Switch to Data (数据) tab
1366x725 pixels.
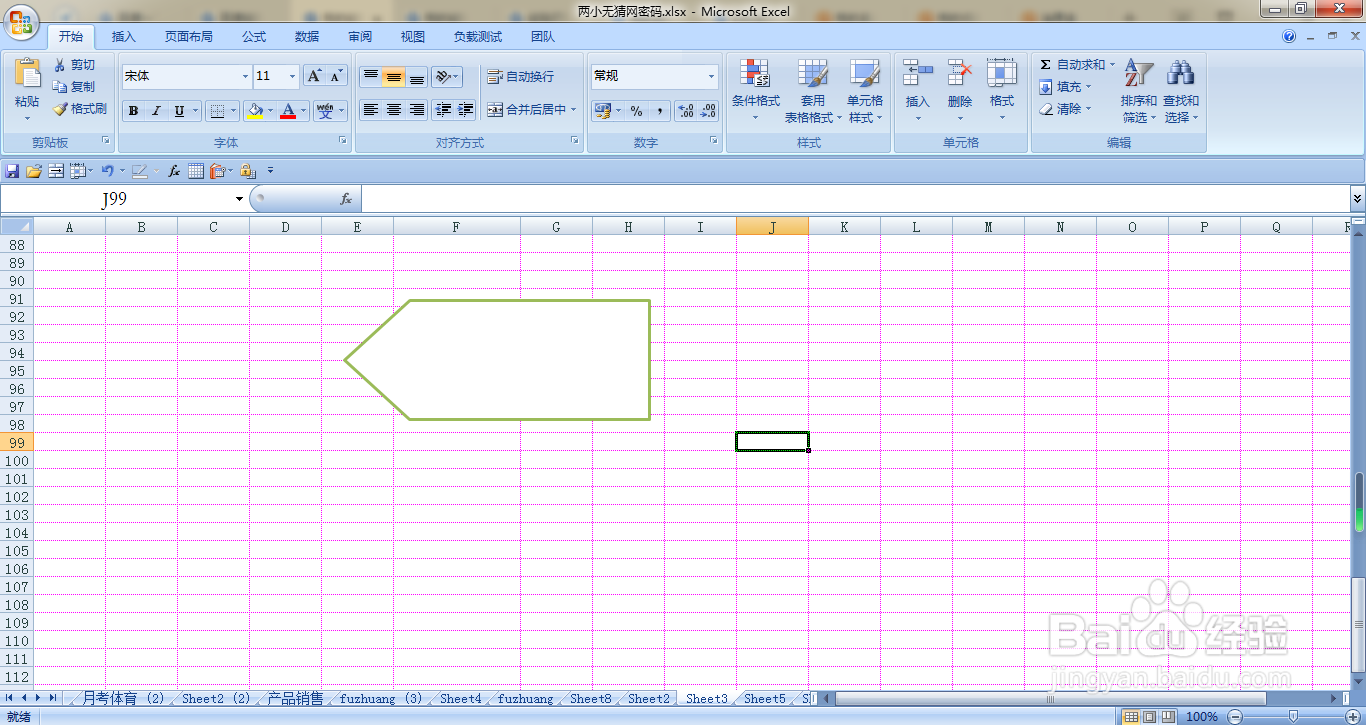(307, 37)
